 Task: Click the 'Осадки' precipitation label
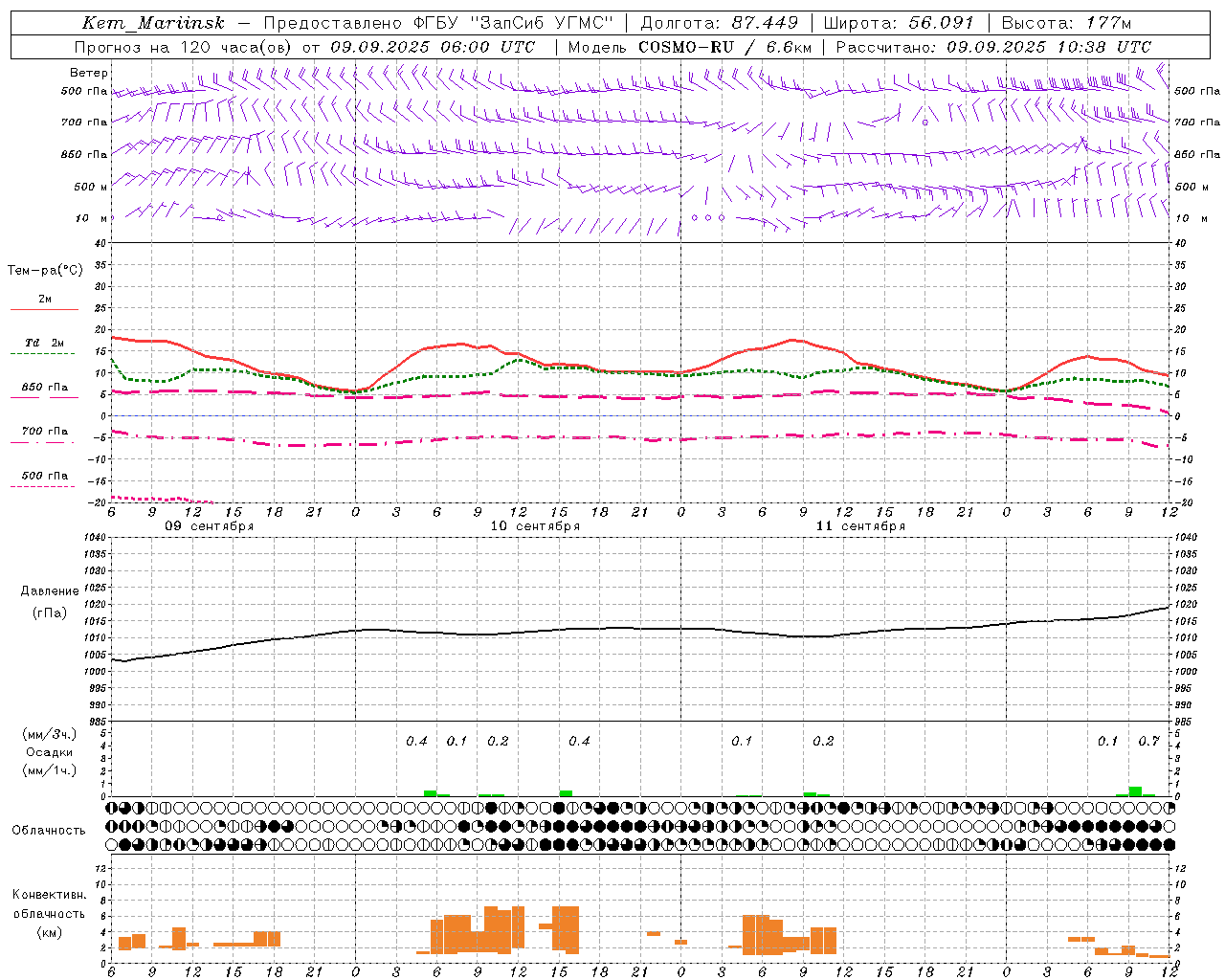tap(49, 752)
